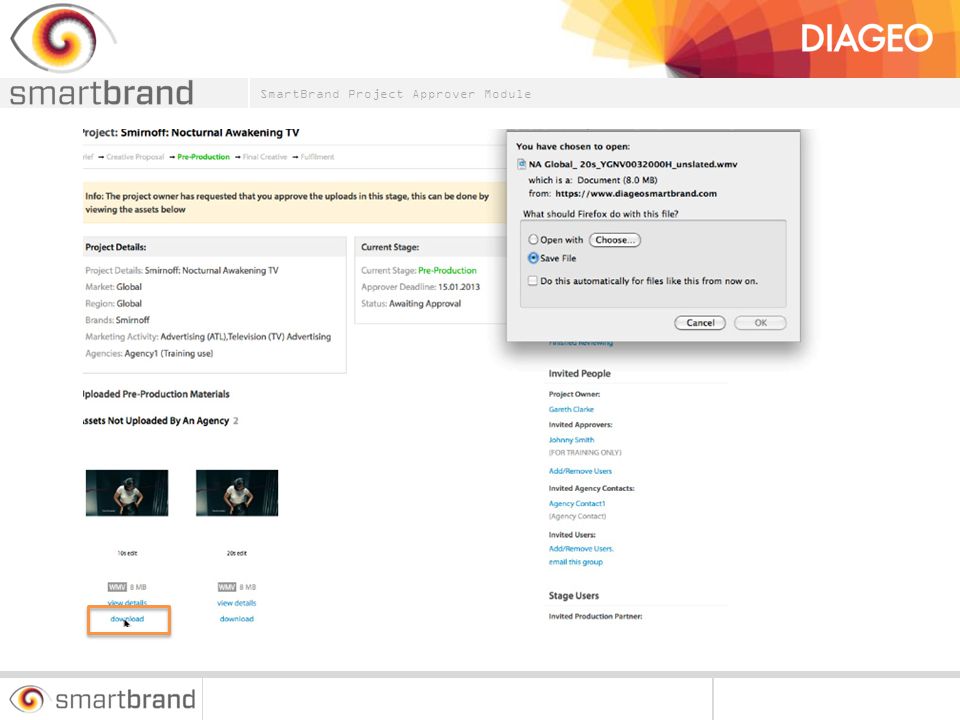Select the 'Save File' radio option

click(533, 258)
